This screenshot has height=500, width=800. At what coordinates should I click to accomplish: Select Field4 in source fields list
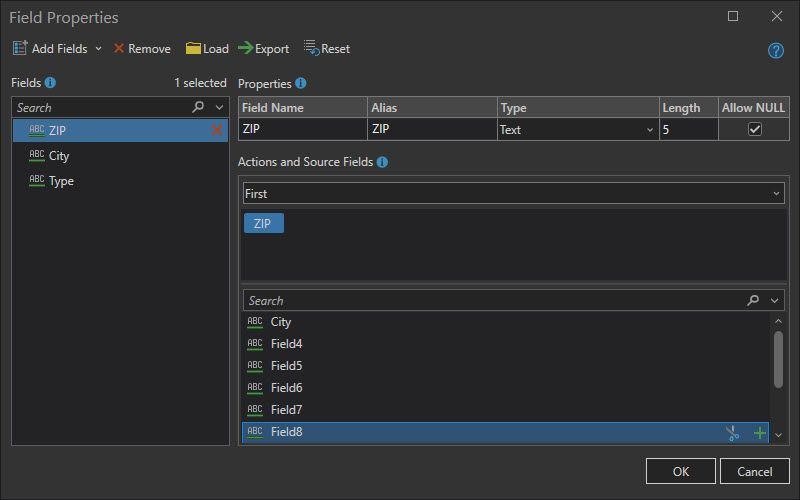point(505,344)
